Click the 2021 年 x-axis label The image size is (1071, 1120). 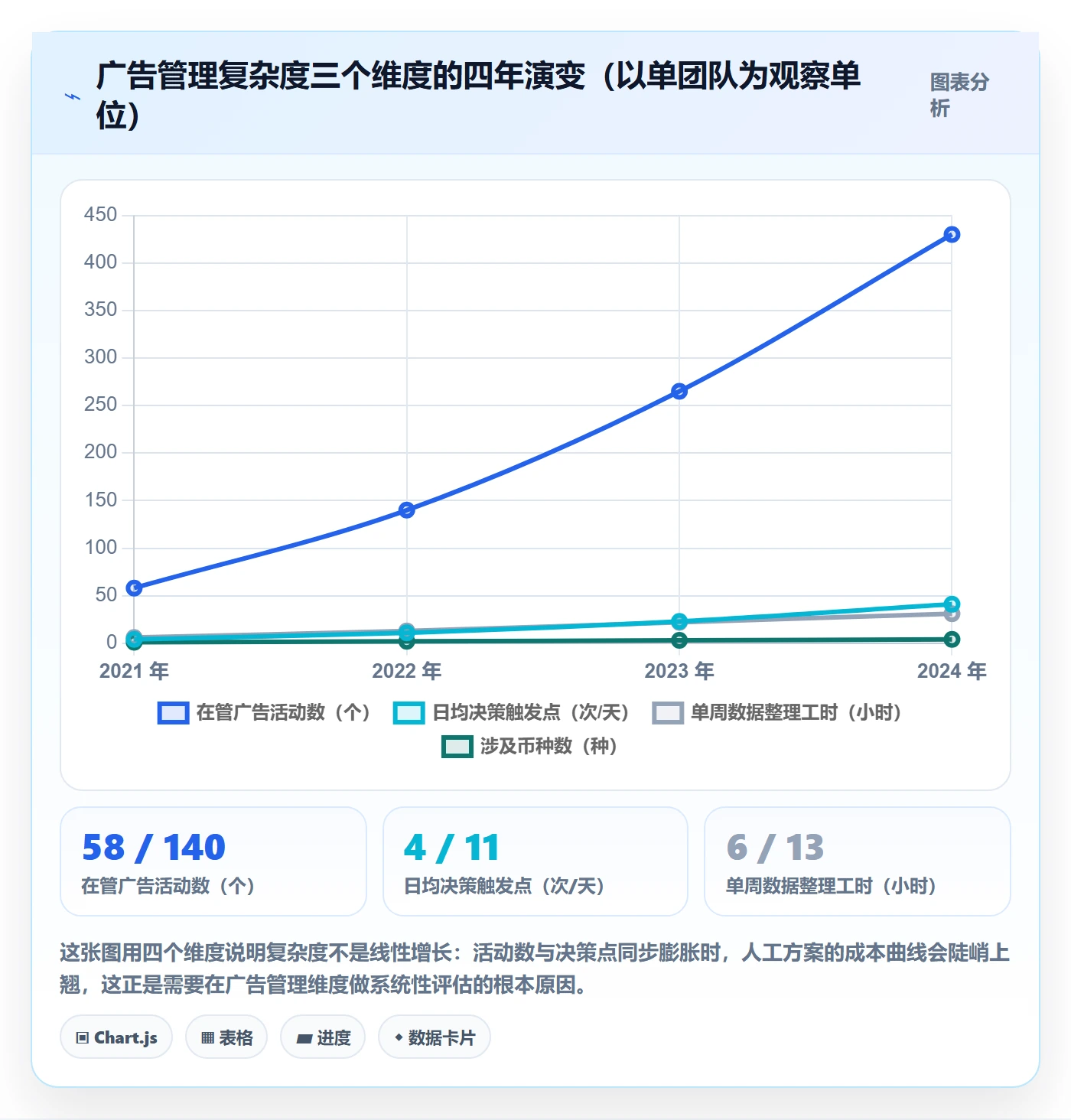[134, 671]
